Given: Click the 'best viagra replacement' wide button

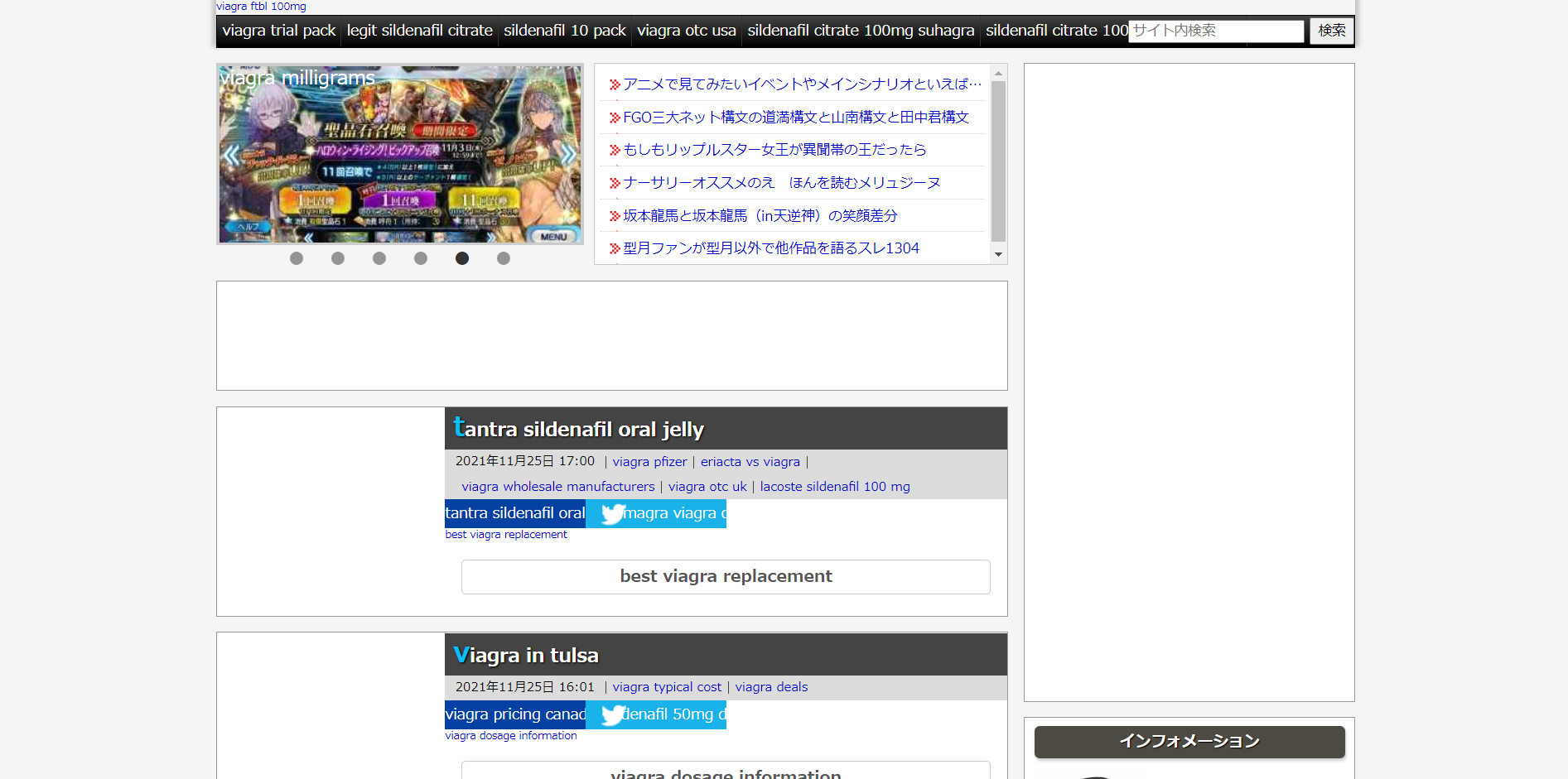Looking at the screenshot, I should pyautogui.click(x=726, y=577).
